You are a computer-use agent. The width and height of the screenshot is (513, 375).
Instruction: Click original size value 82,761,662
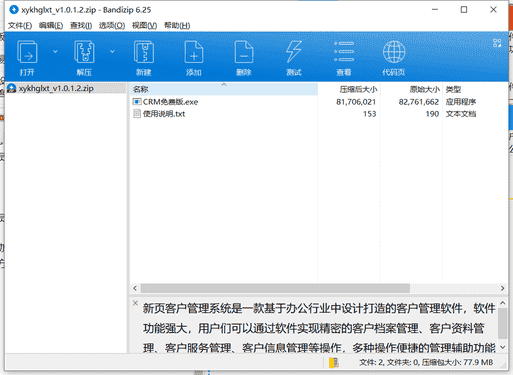coord(419,102)
